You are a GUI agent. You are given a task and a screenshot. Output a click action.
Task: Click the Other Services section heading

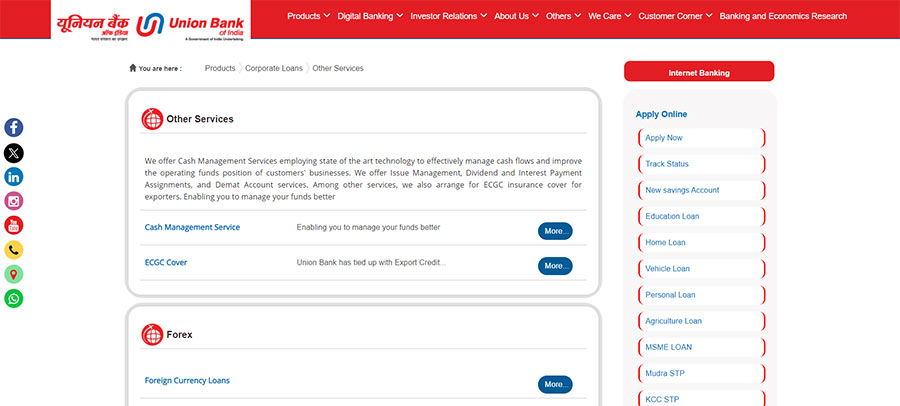click(200, 119)
